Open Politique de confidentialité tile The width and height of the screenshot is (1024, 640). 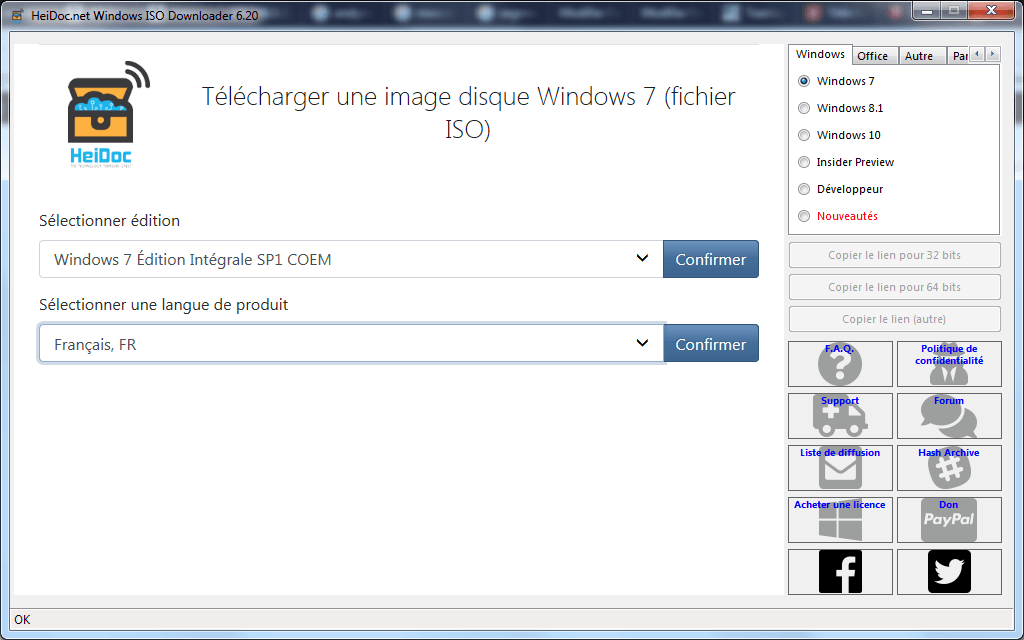point(949,364)
